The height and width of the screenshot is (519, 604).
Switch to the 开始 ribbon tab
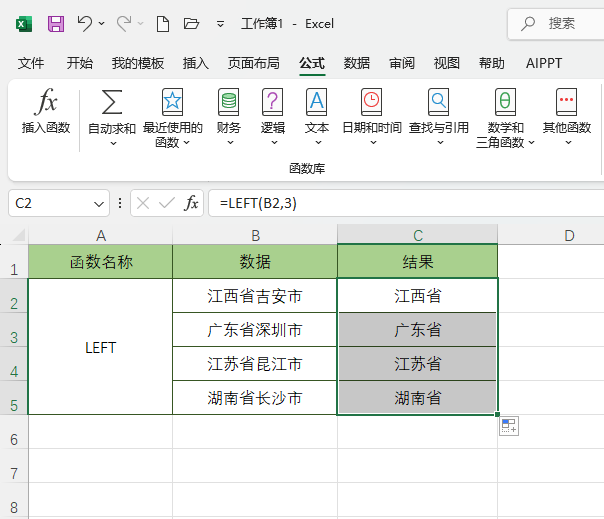pos(79,63)
